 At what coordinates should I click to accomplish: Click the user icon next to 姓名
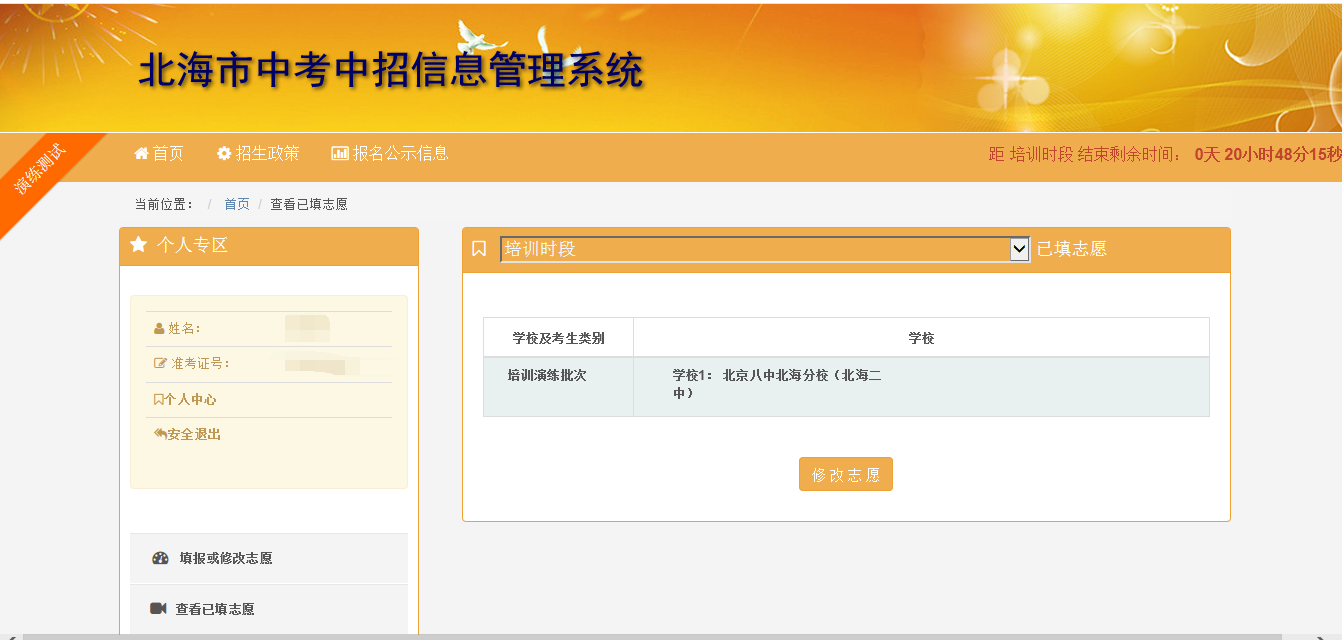tap(159, 329)
